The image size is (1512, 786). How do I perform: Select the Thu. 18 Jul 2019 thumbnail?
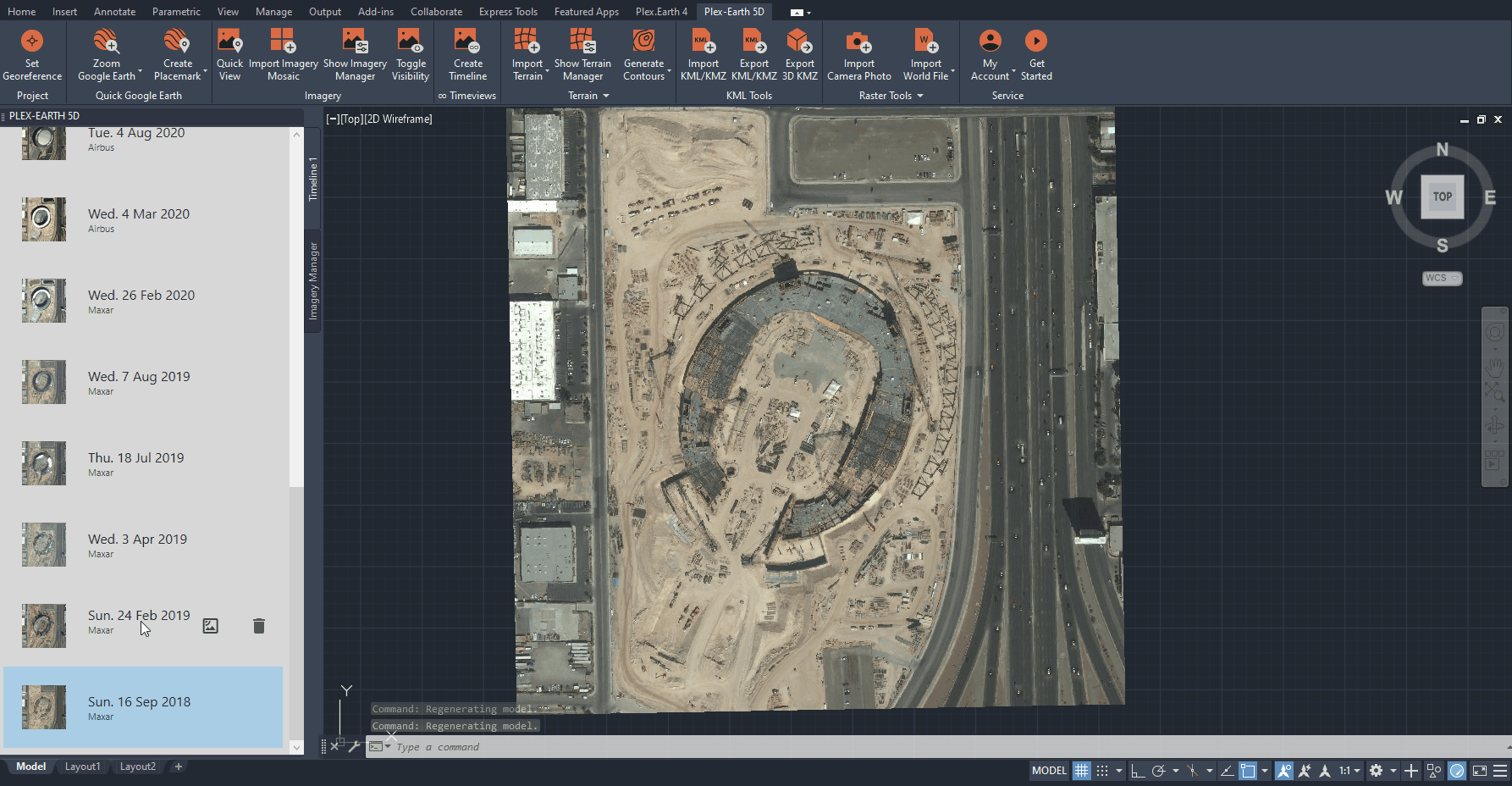(x=44, y=463)
